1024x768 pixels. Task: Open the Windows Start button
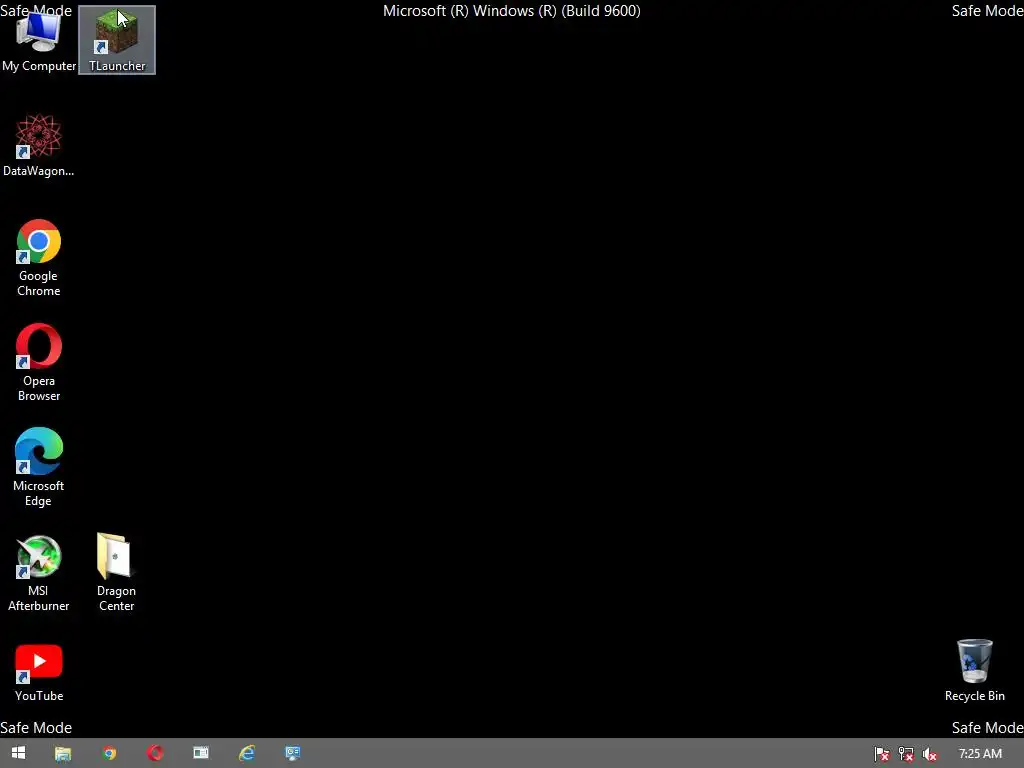tap(18, 753)
